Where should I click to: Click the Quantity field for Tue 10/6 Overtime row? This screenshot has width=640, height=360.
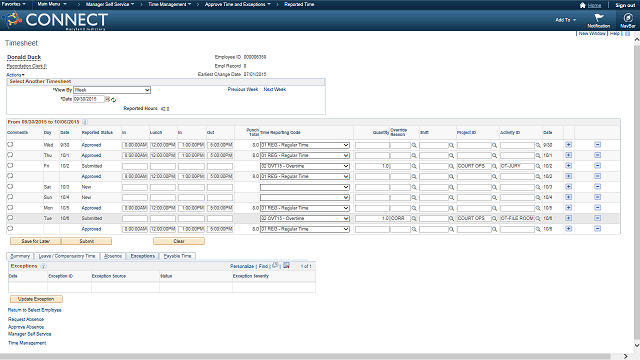372,218
